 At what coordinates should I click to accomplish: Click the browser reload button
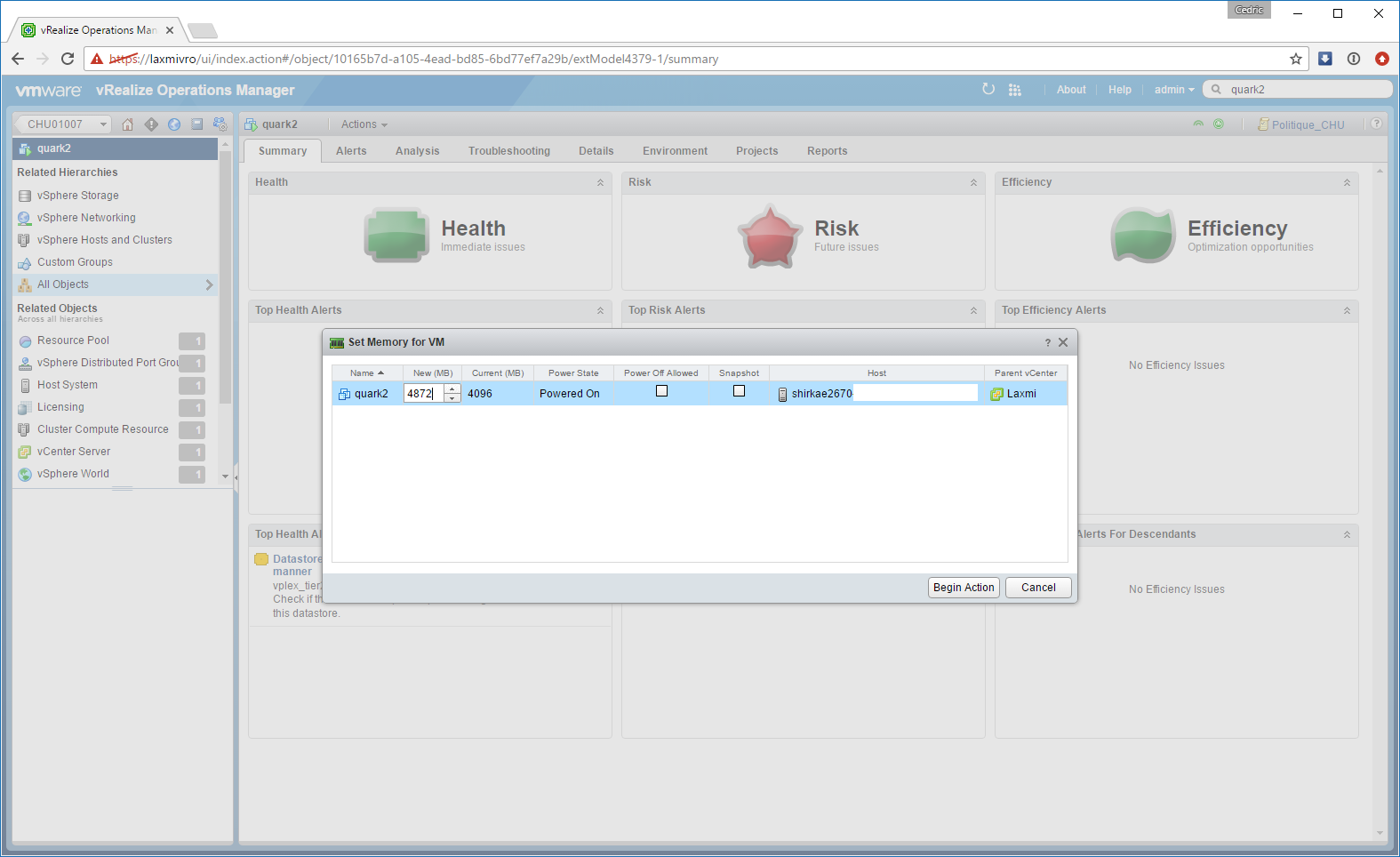68,59
